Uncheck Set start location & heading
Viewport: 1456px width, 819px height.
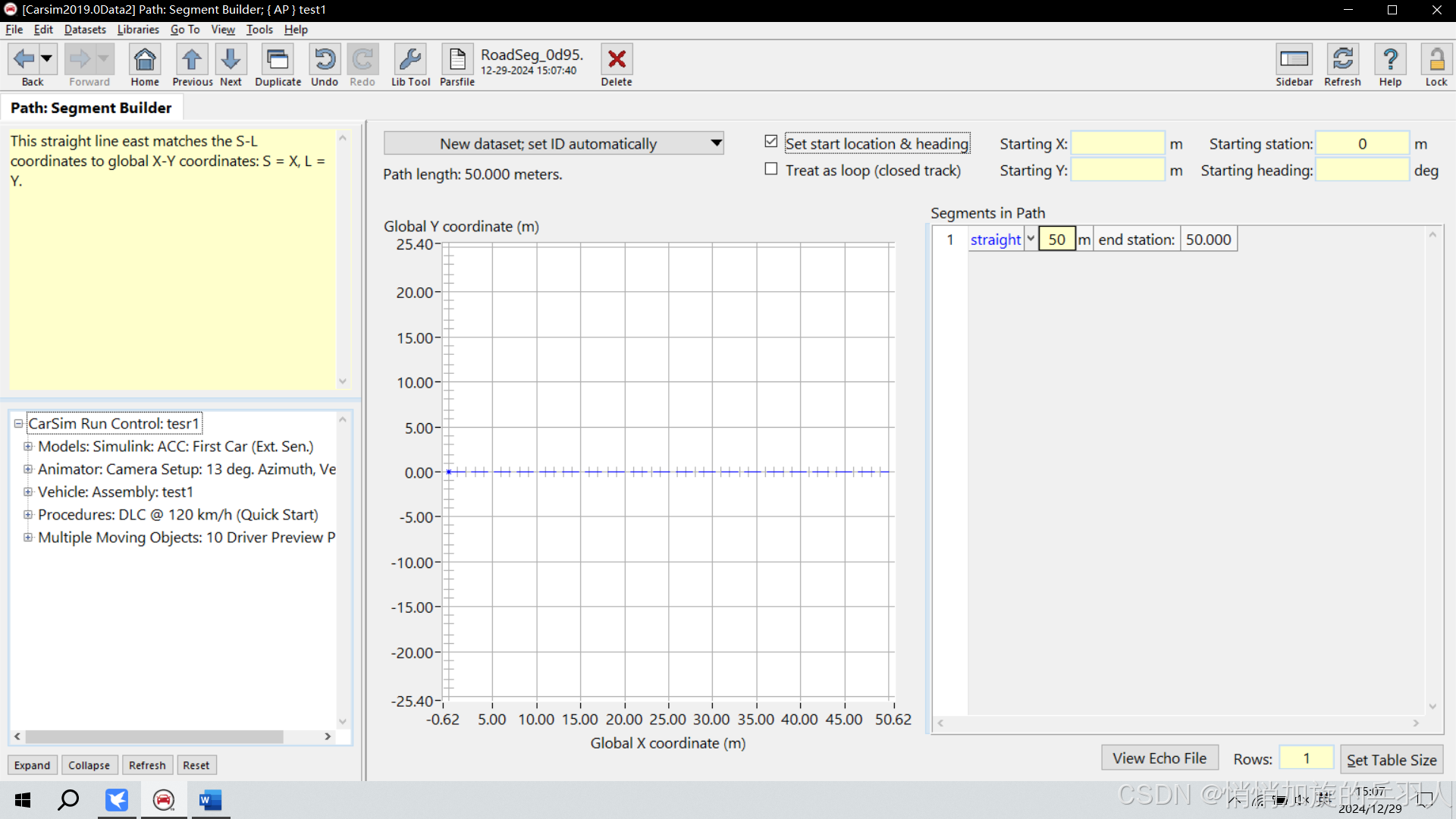pos(771,142)
